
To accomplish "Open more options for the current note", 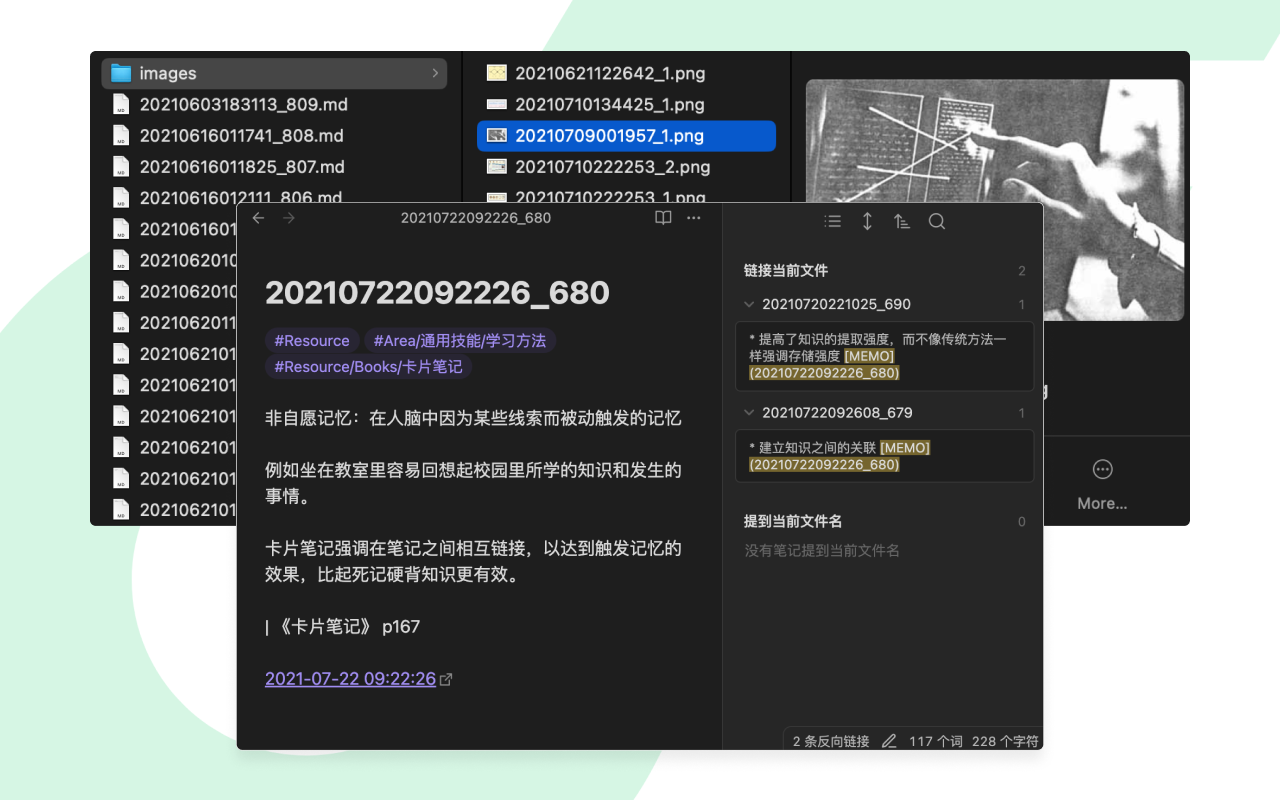I will [x=694, y=217].
